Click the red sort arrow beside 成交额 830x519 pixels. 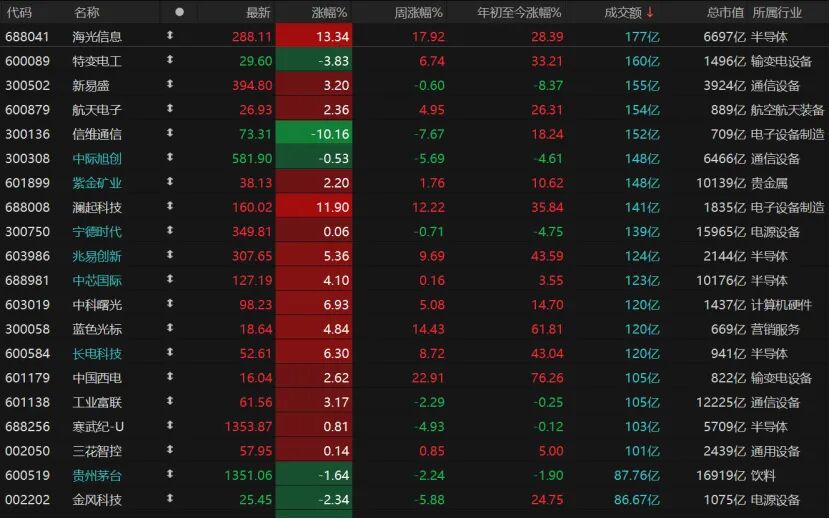click(650, 12)
